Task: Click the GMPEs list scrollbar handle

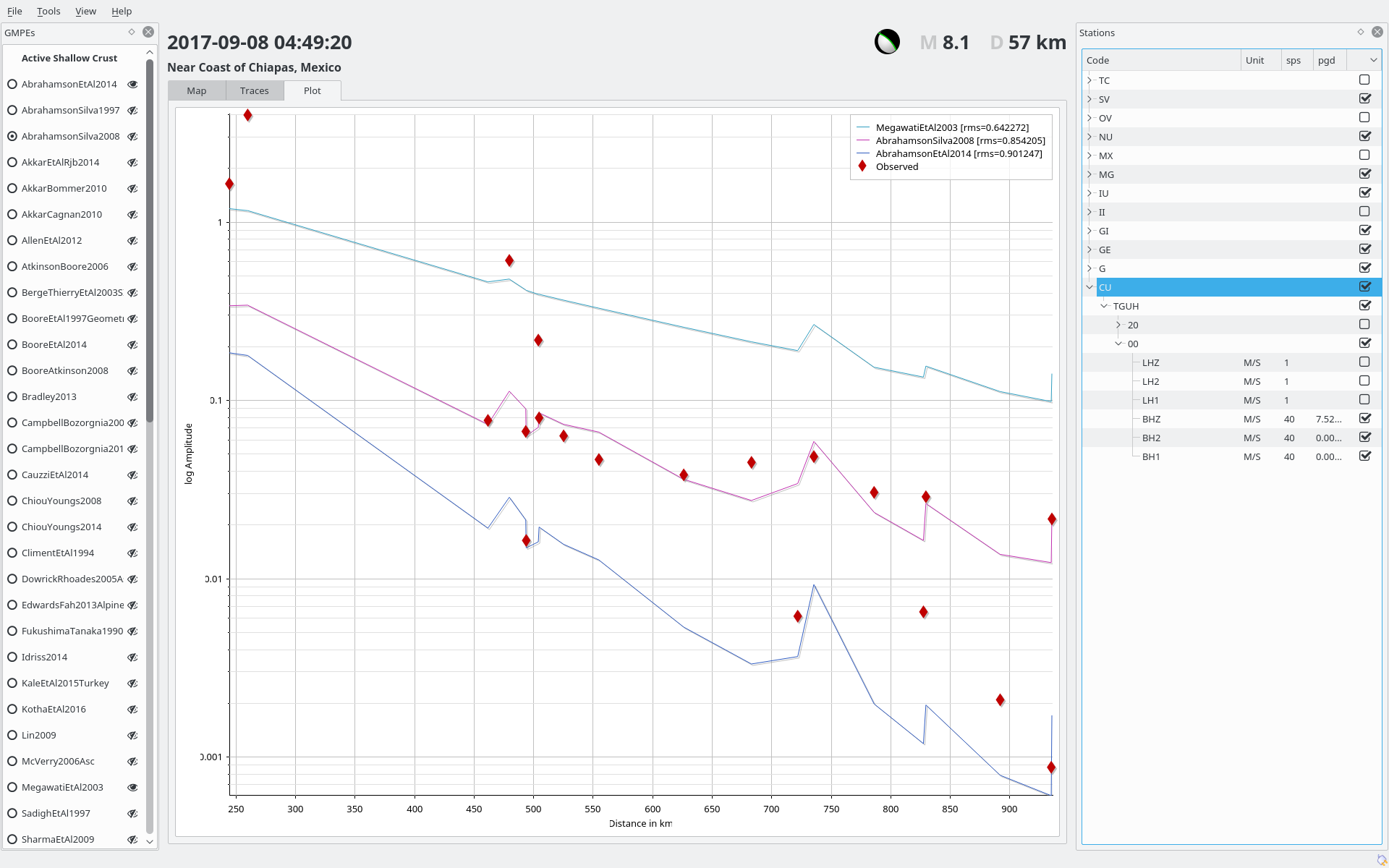Action: [x=150, y=240]
